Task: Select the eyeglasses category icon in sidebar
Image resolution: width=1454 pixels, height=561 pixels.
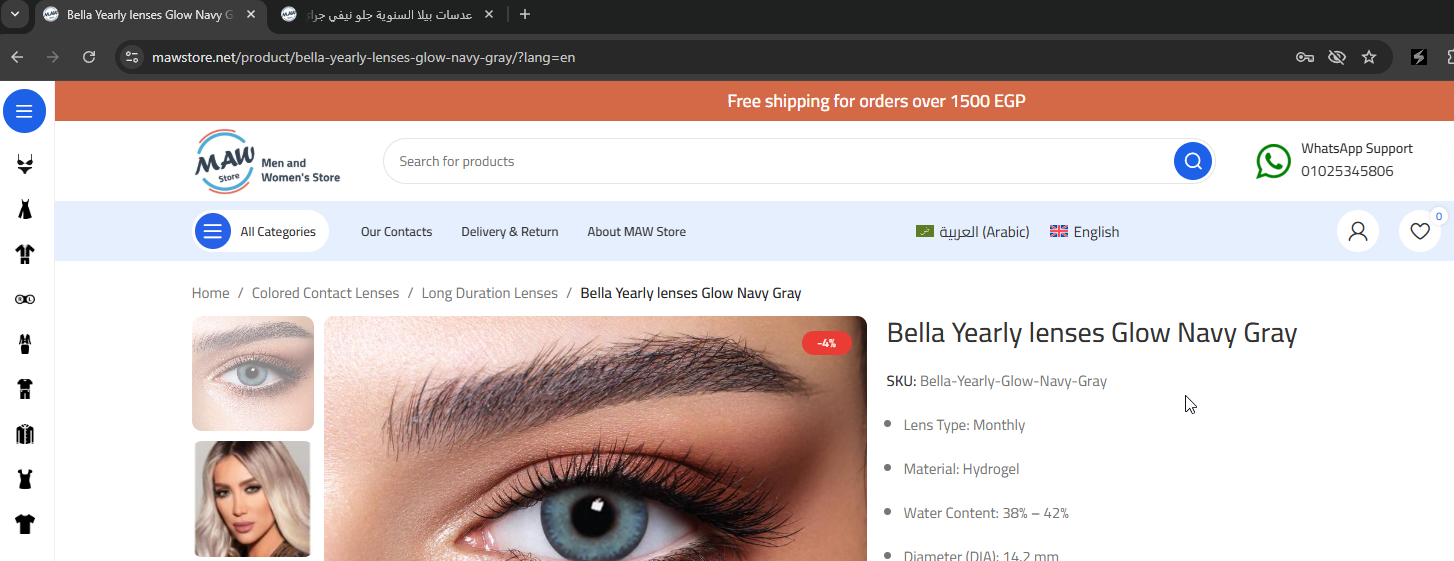Action: 25,299
